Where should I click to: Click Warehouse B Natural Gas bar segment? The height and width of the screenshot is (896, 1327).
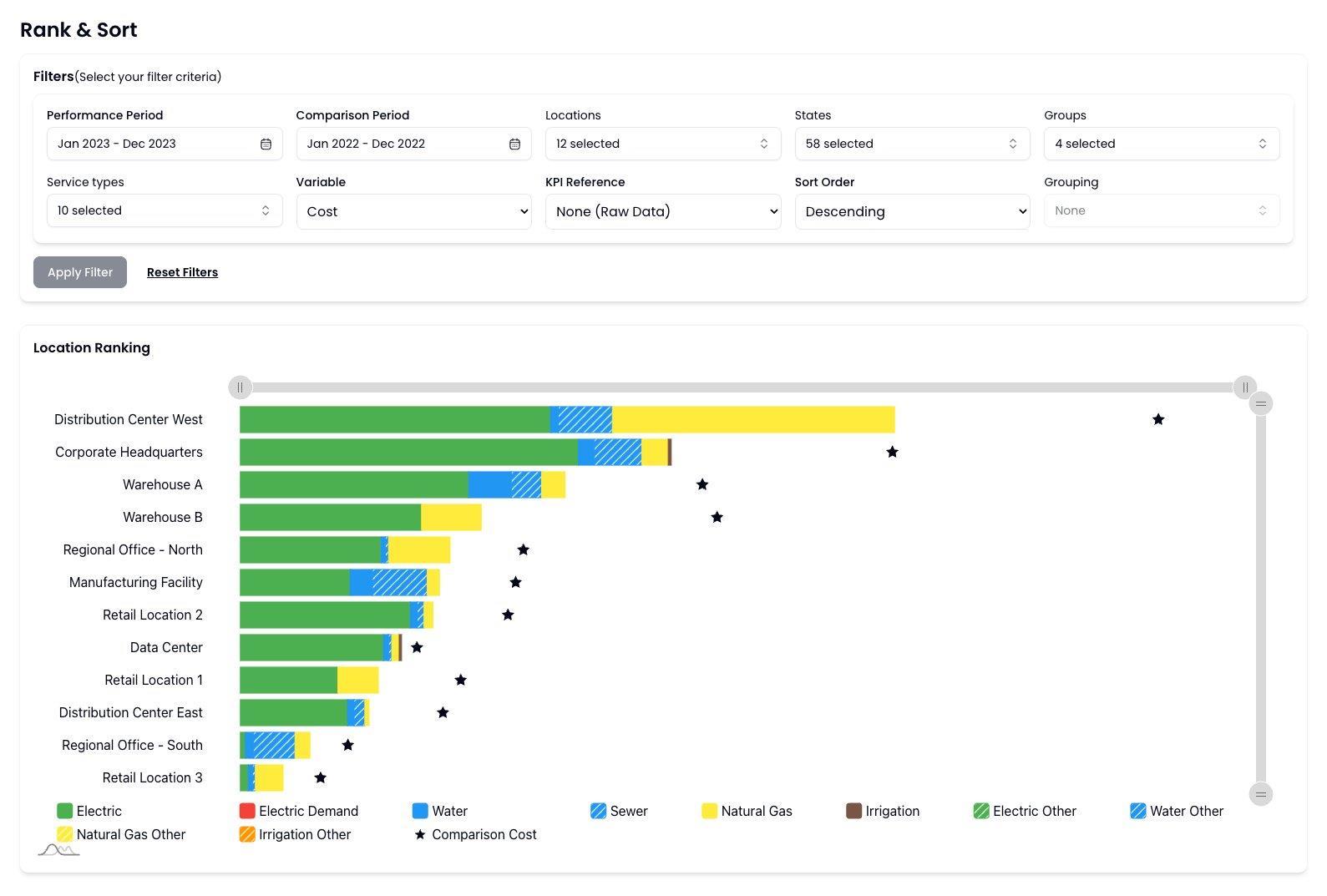(451, 517)
